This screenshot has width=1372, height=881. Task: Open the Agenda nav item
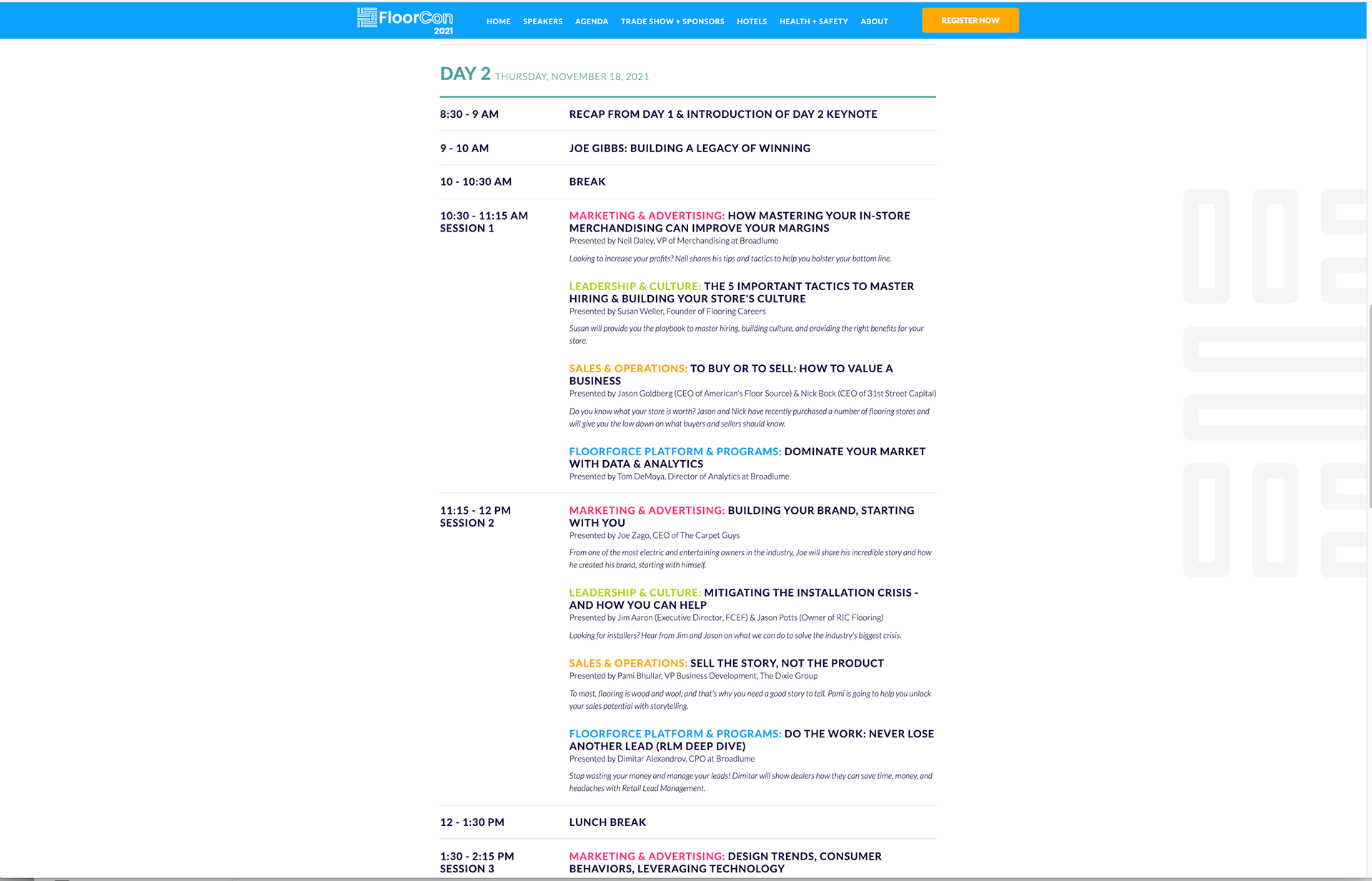[x=591, y=21]
